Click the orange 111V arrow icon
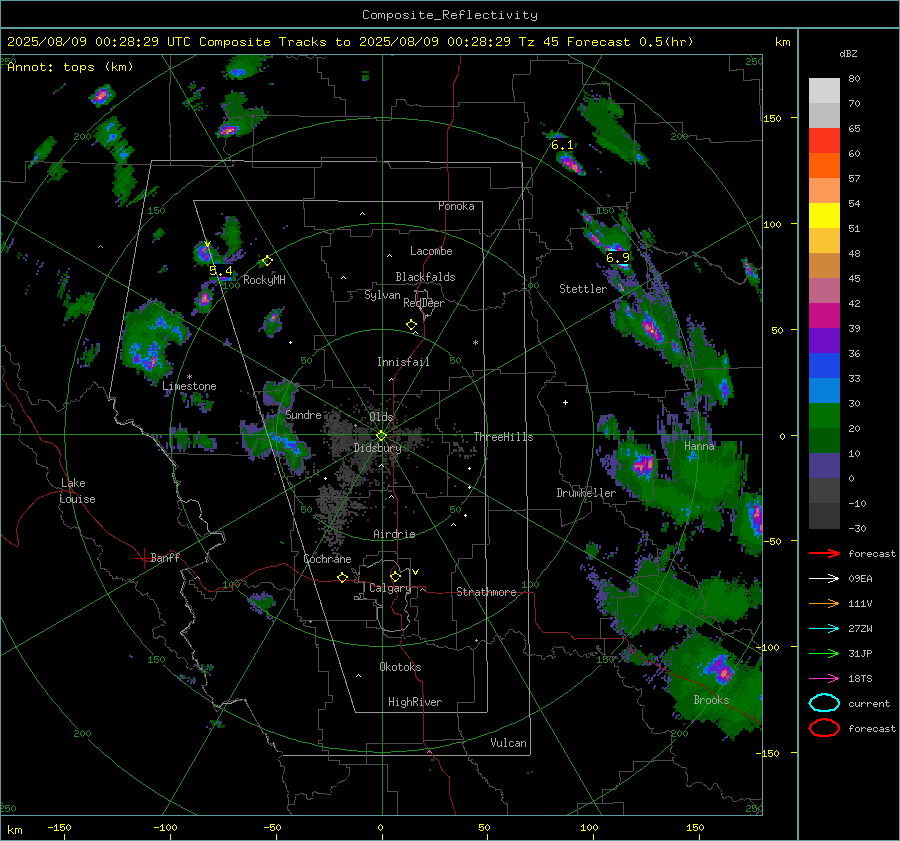900x841 pixels. click(x=824, y=603)
